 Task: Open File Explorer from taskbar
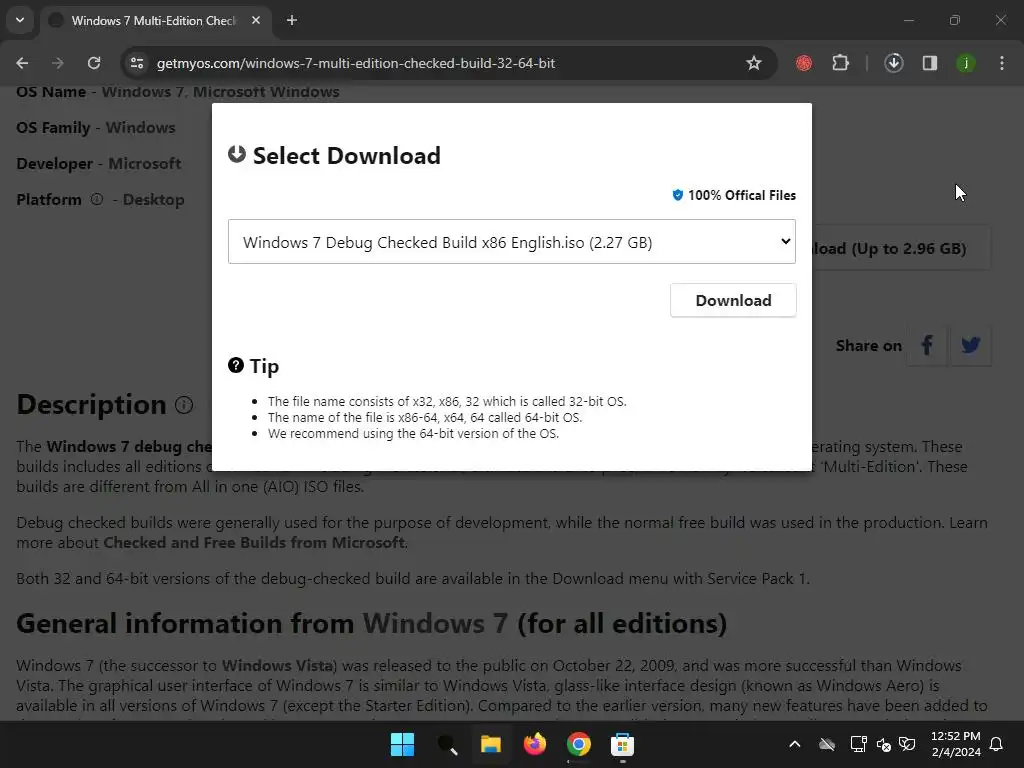(x=490, y=744)
